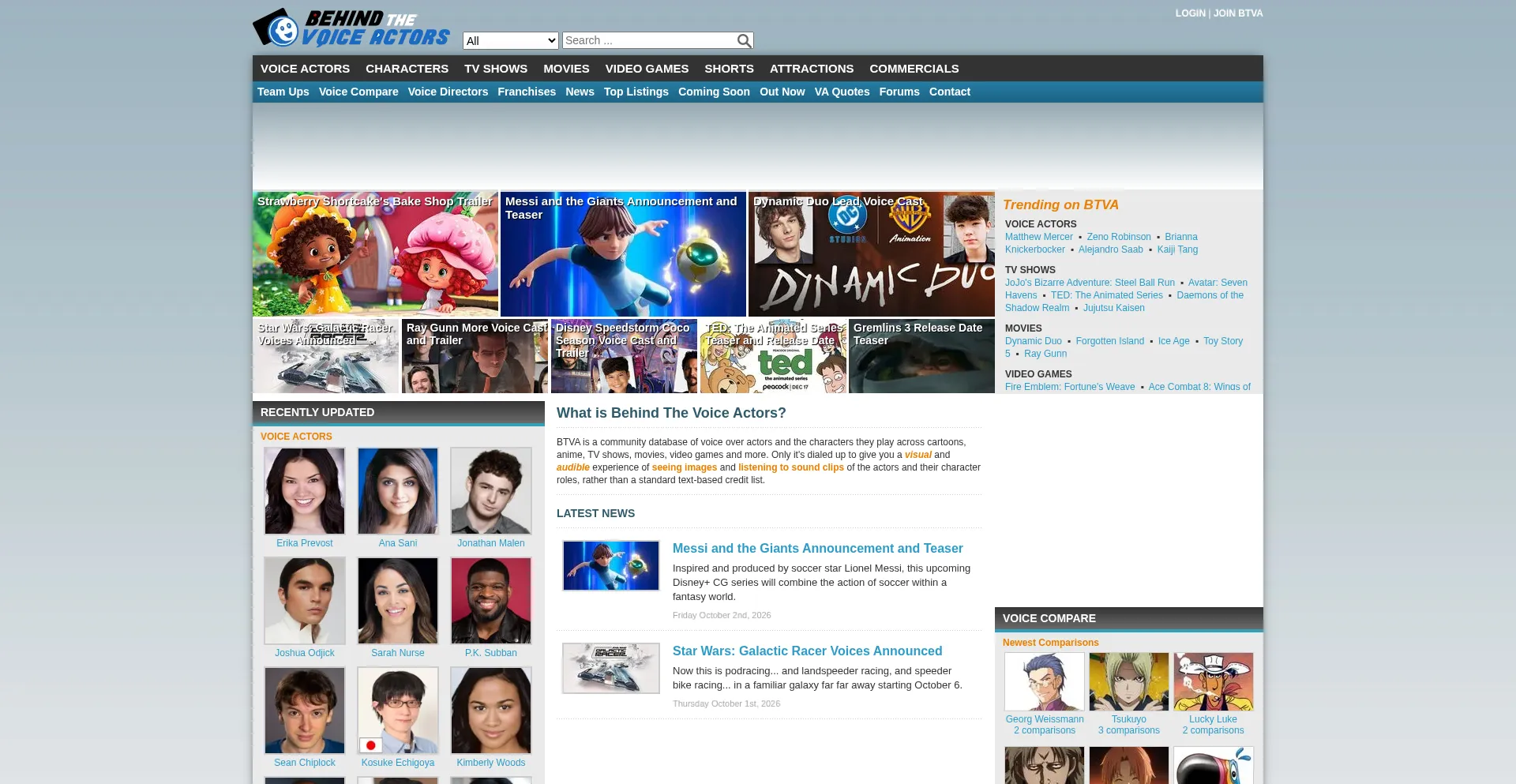Screen dimensions: 1516x784
Task: Open the Star Wars: Galactic Racer Voices Announced headline
Action: click(x=807, y=651)
